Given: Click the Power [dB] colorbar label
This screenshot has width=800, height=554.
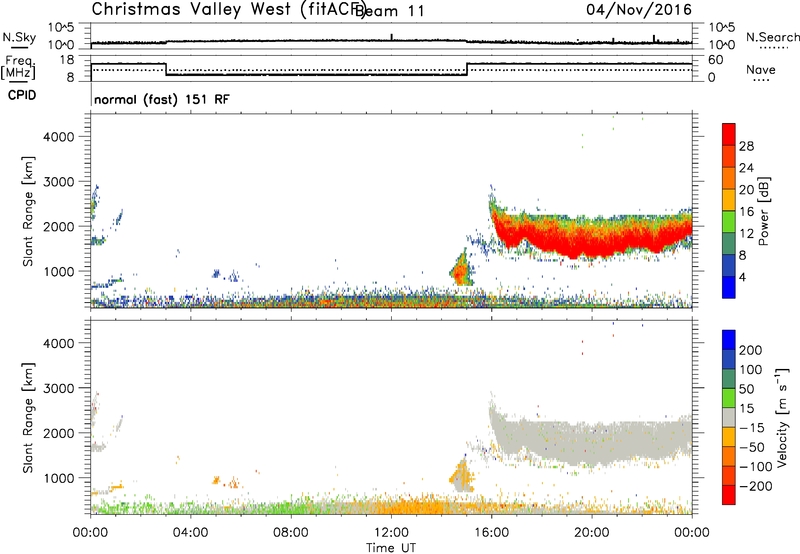Looking at the screenshot, I should click(763, 211).
